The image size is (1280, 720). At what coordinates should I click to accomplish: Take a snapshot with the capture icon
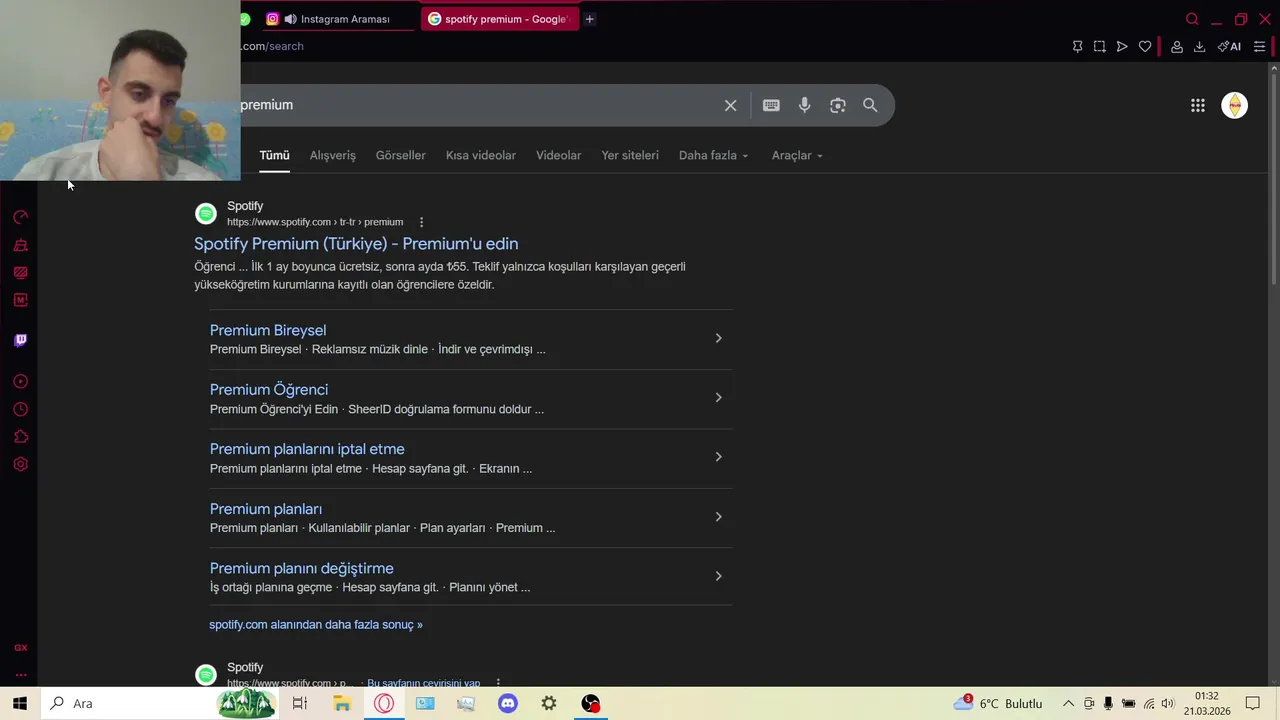click(x=1099, y=46)
